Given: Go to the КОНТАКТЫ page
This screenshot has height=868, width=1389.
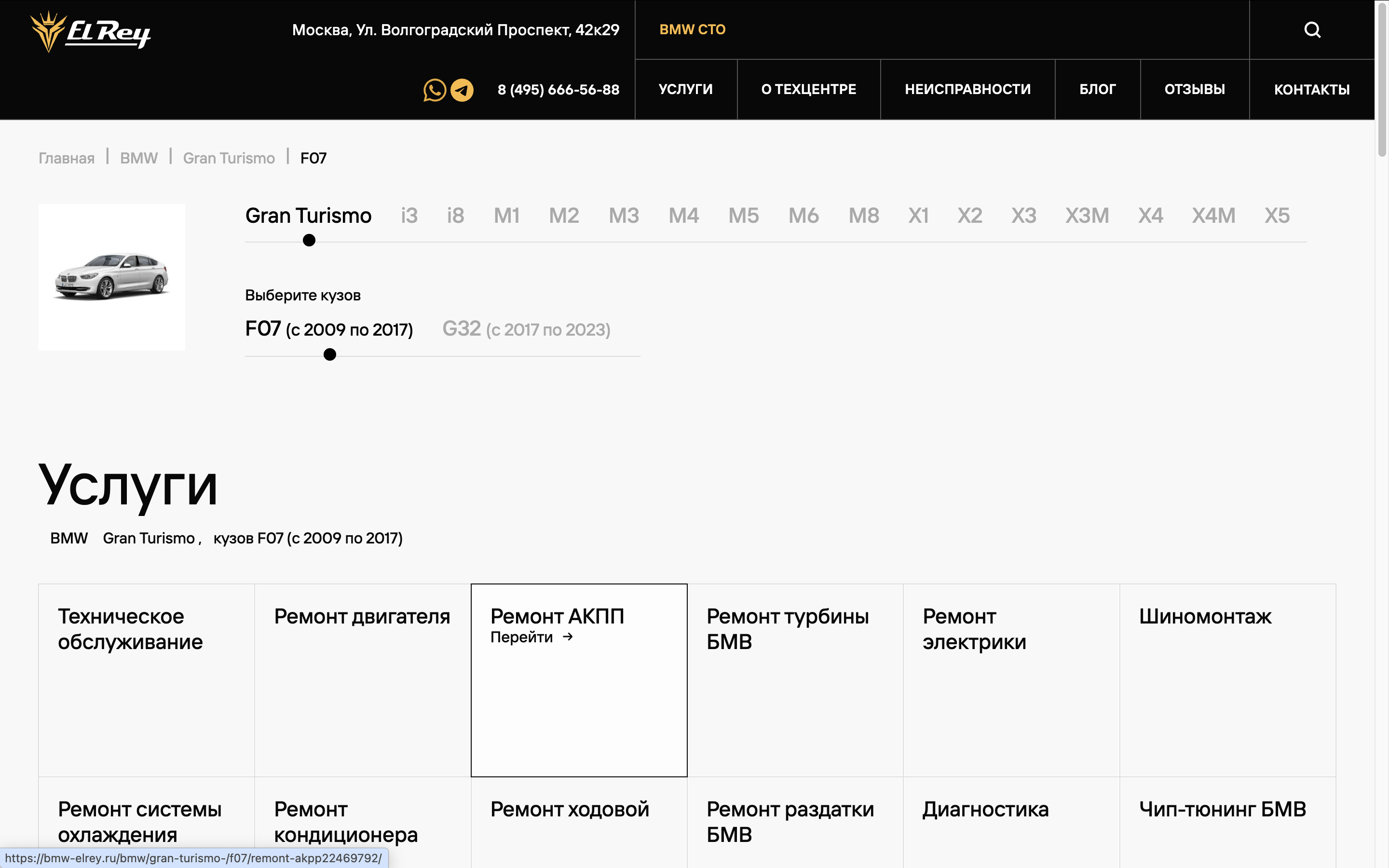Looking at the screenshot, I should [x=1311, y=90].
